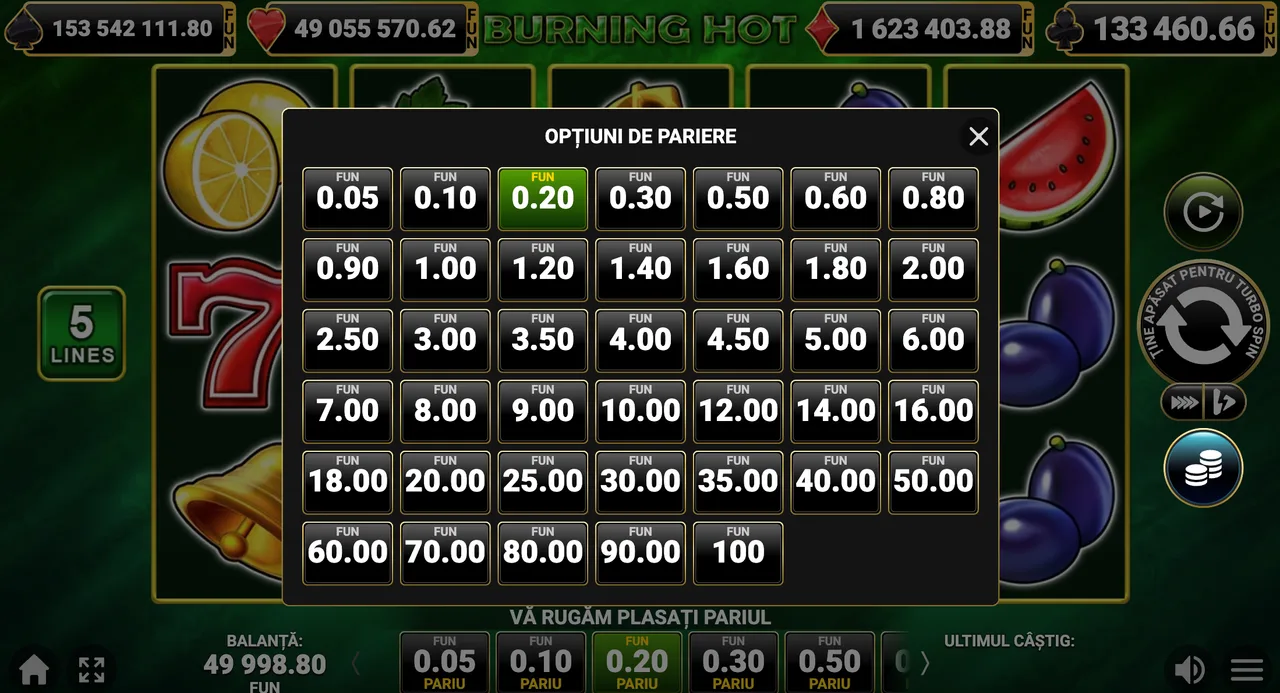Set the bet to 6.00

pos(933,341)
